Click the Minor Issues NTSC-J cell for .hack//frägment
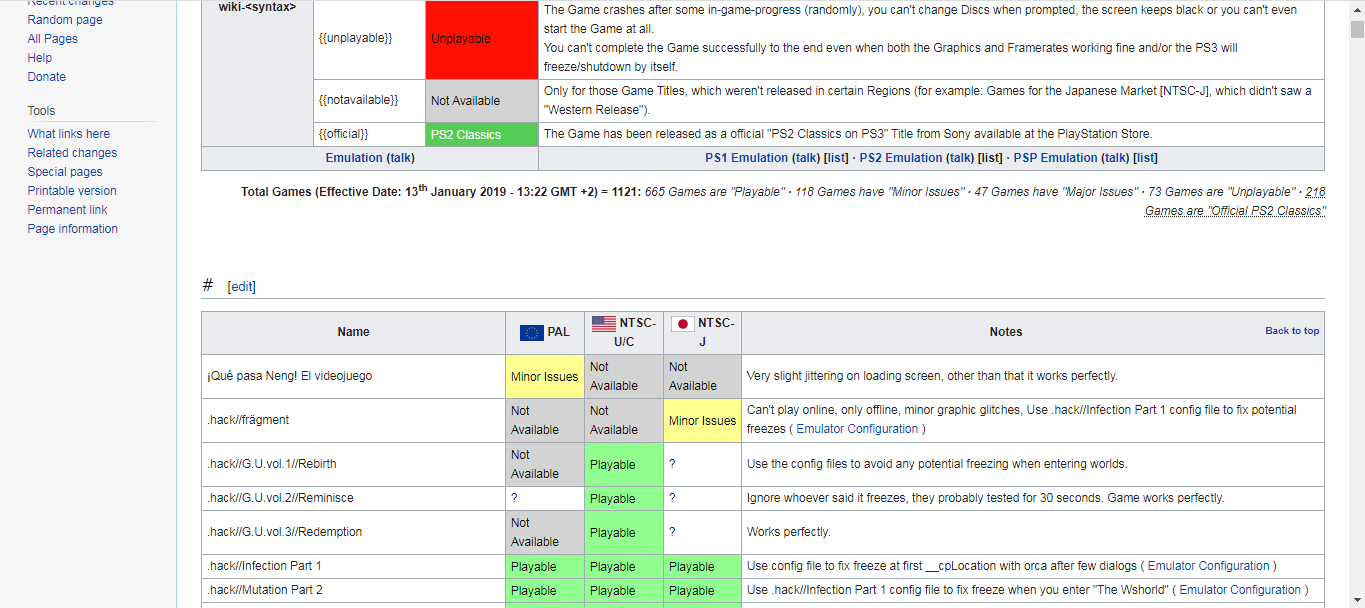 pyautogui.click(x=702, y=421)
